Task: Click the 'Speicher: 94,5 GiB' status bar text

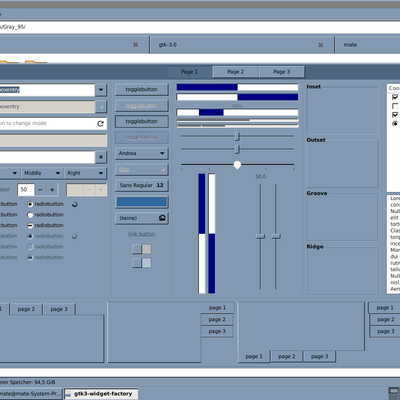Action: [28, 382]
